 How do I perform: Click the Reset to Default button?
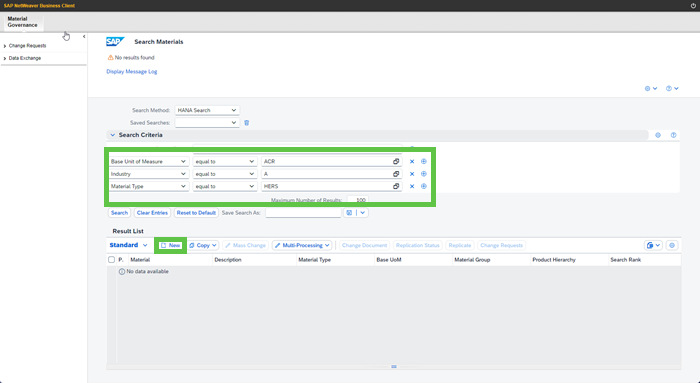coord(196,213)
